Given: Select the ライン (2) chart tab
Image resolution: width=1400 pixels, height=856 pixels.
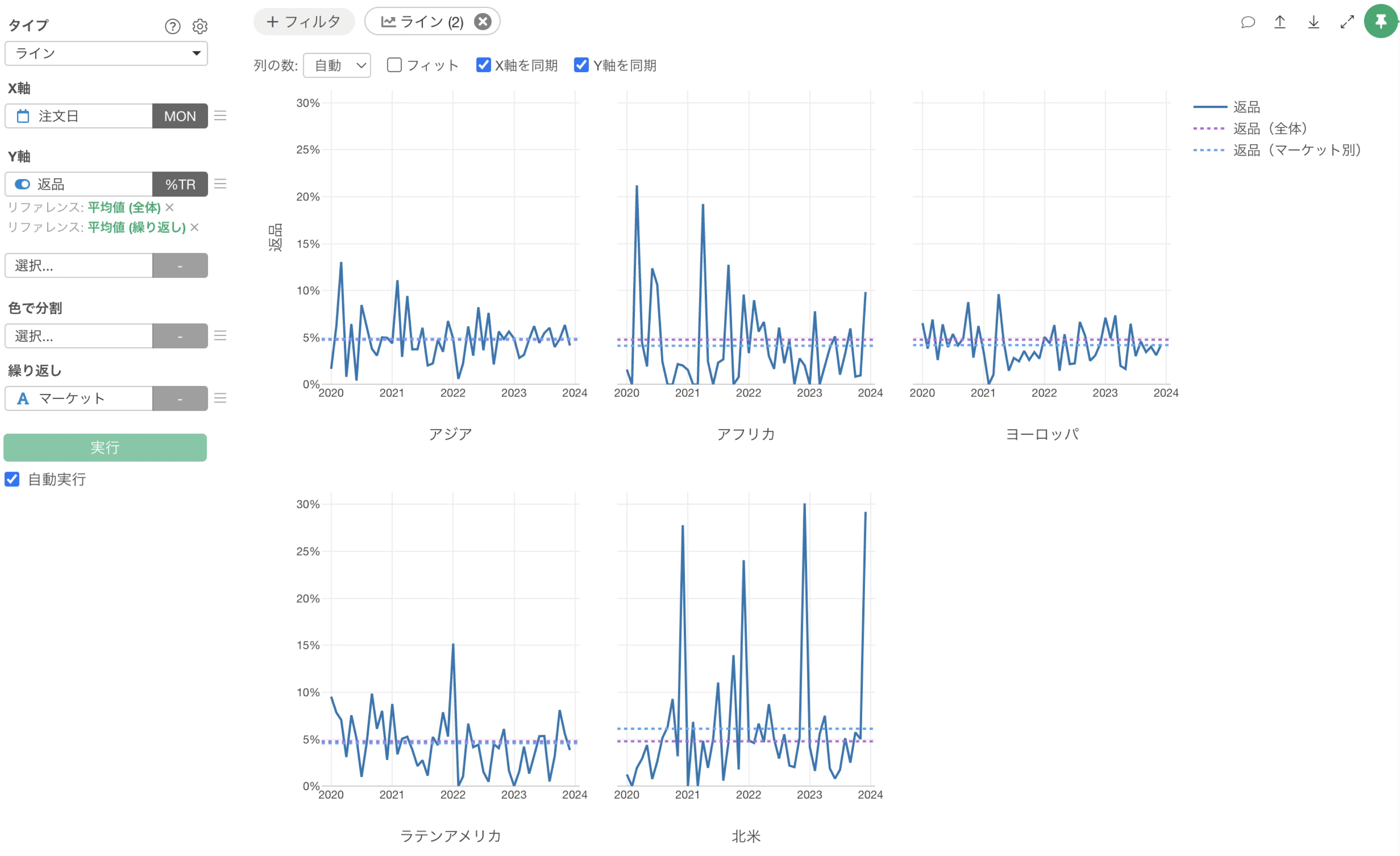Looking at the screenshot, I should click(x=422, y=21).
